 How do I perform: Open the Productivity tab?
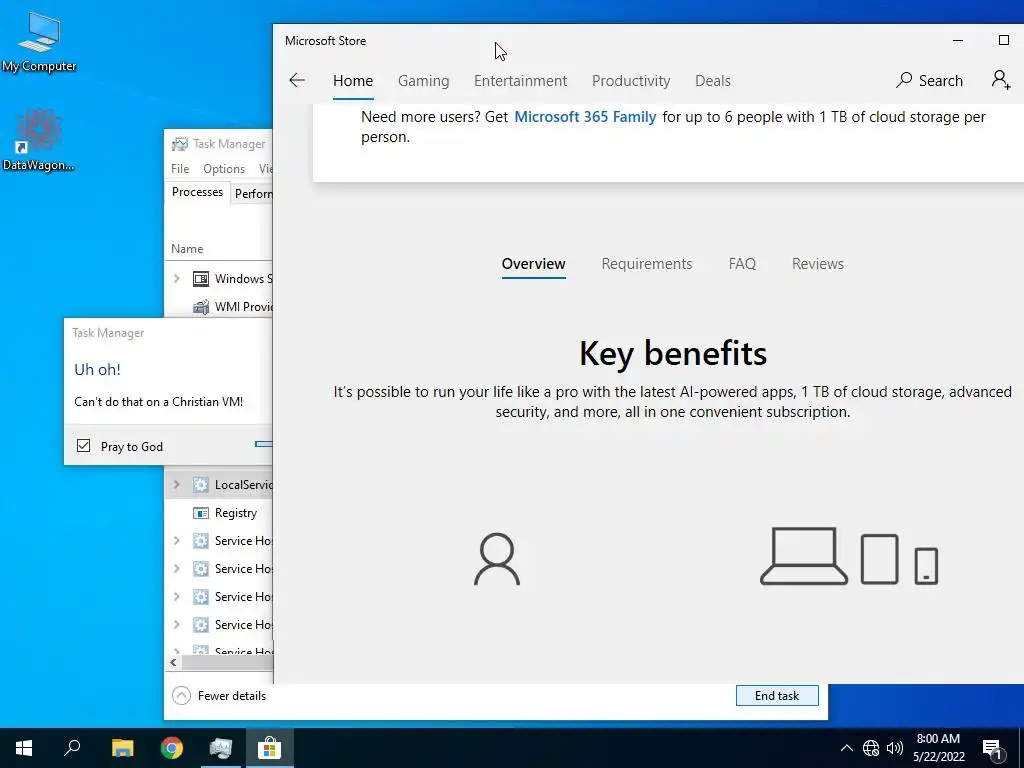point(631,81)
